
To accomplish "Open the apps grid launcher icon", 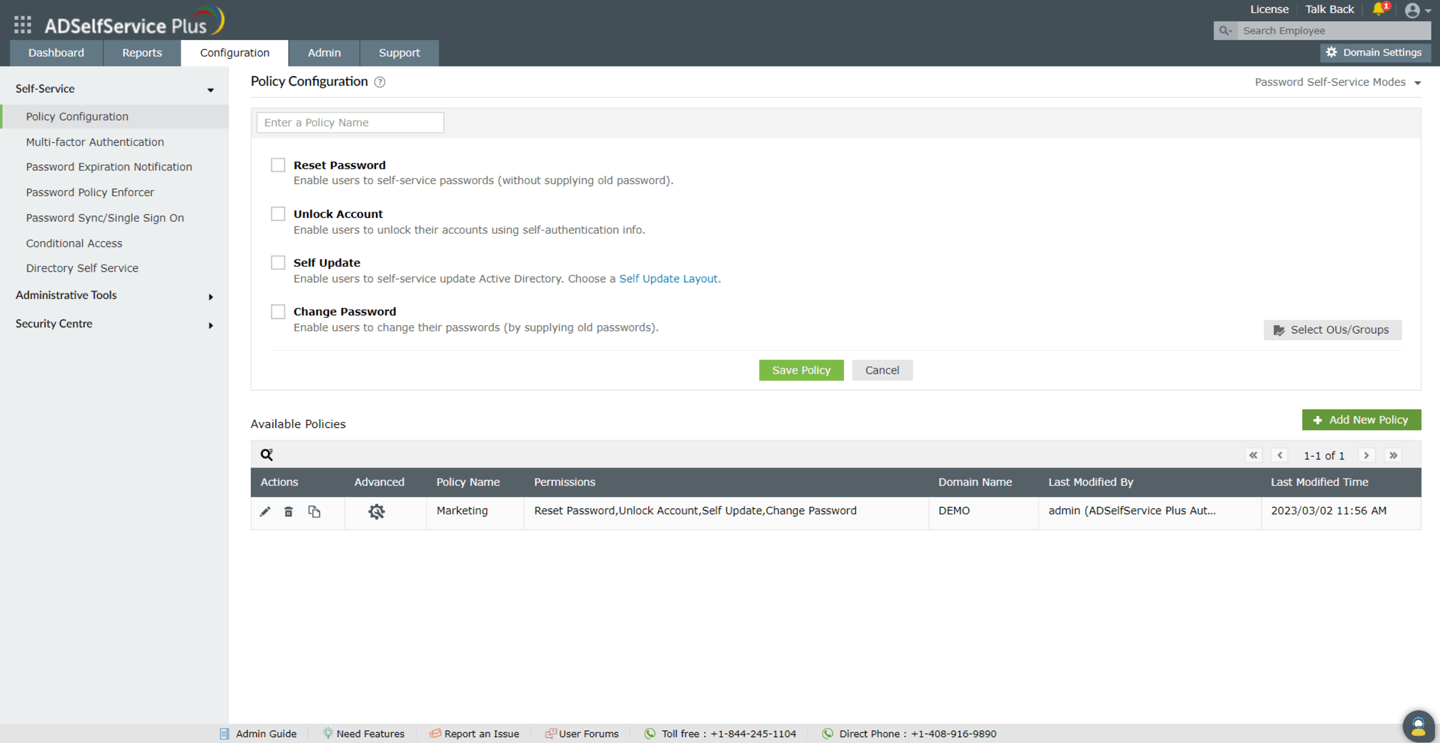I will coord(22,24).
